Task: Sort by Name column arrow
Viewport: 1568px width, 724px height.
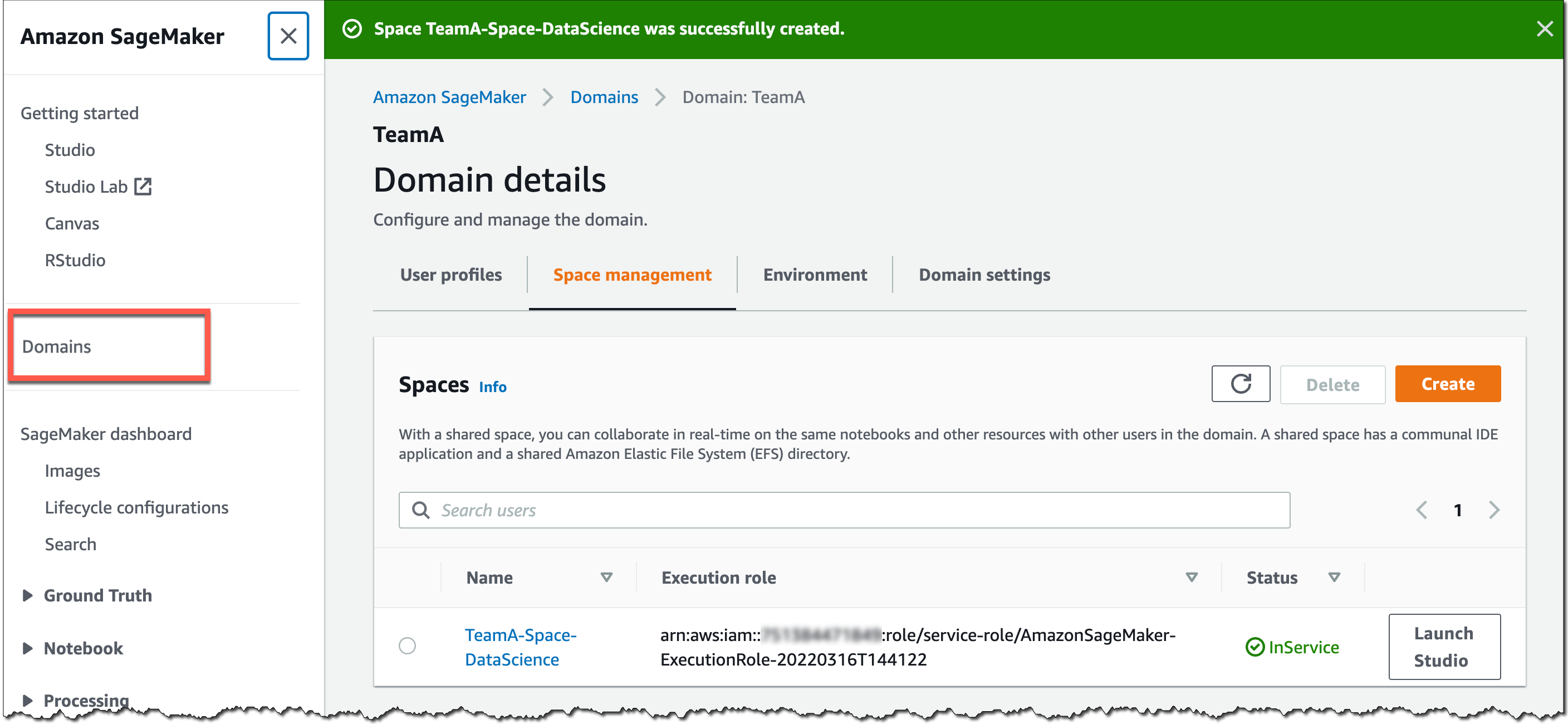Action: point(606,578)
